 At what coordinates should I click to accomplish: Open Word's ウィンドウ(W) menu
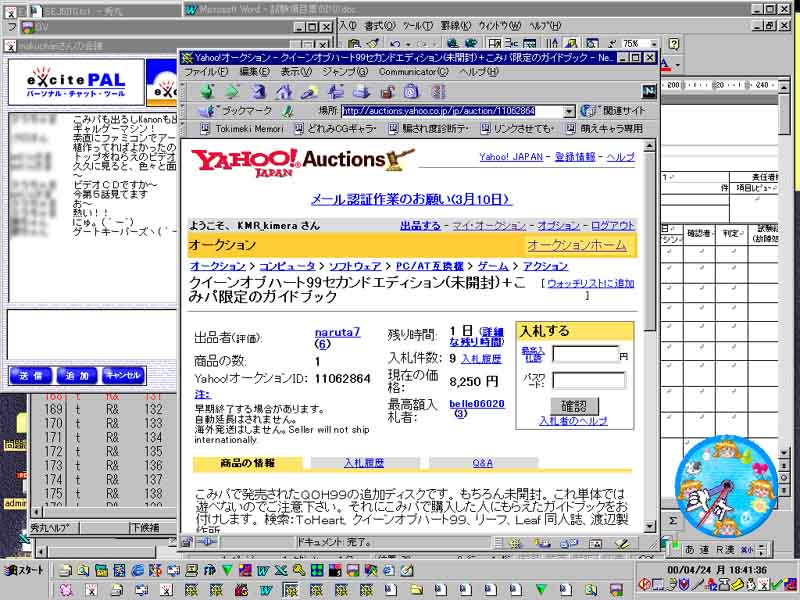(x=499, y=26)
